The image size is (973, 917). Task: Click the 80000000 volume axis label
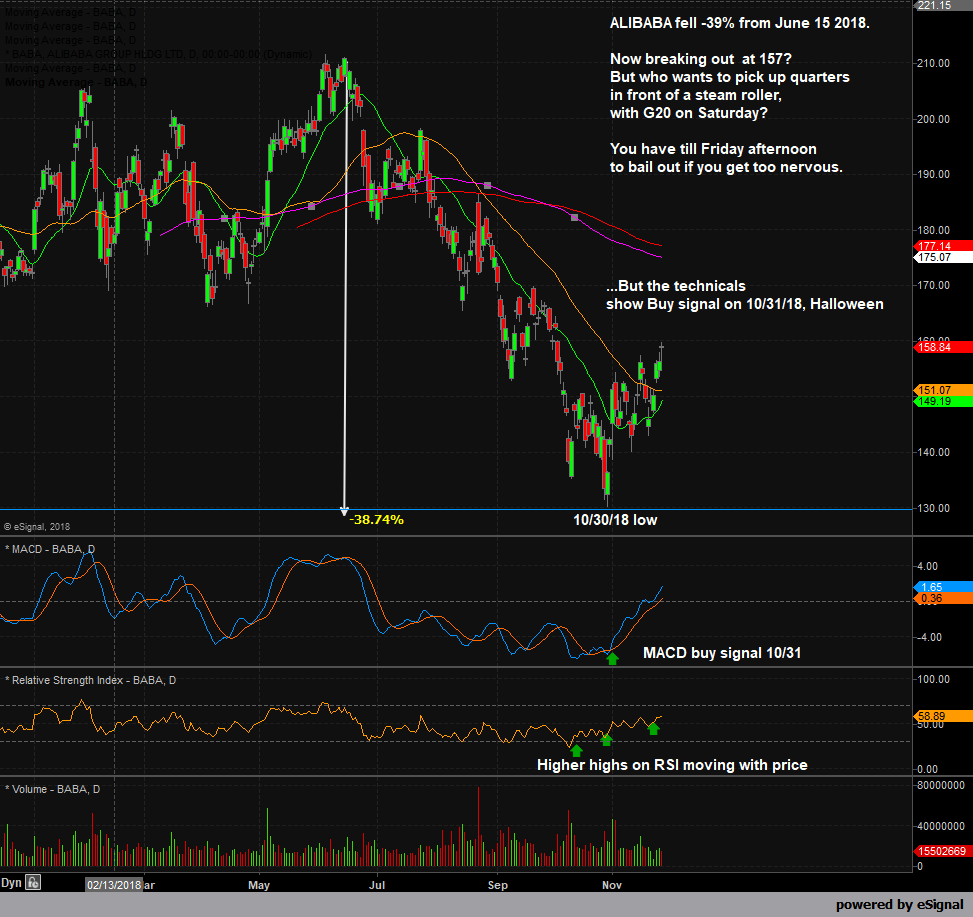click(x=941, y=785)
